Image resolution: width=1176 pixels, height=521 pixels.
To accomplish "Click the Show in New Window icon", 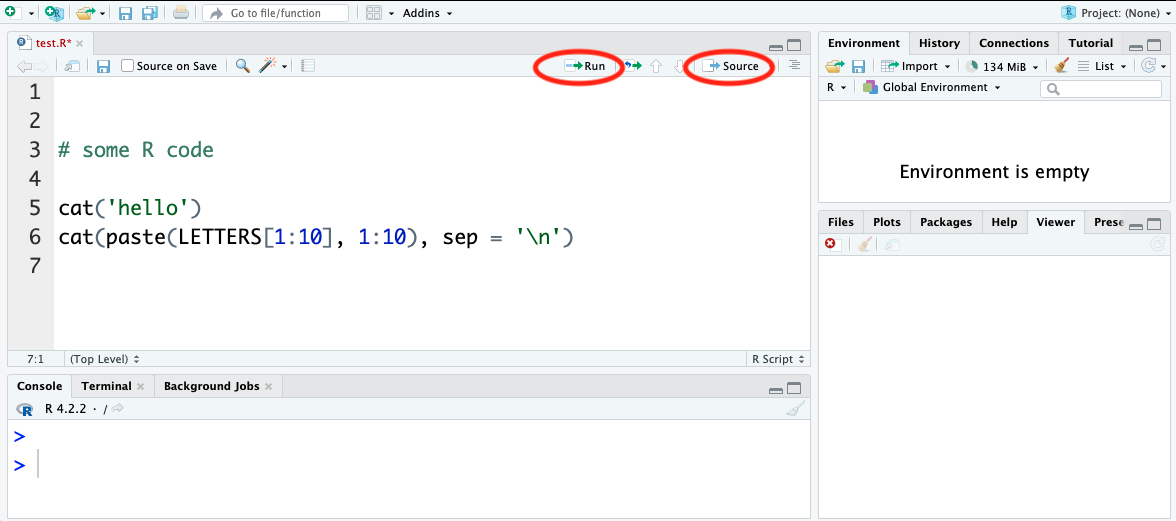I will pos(72,66).
